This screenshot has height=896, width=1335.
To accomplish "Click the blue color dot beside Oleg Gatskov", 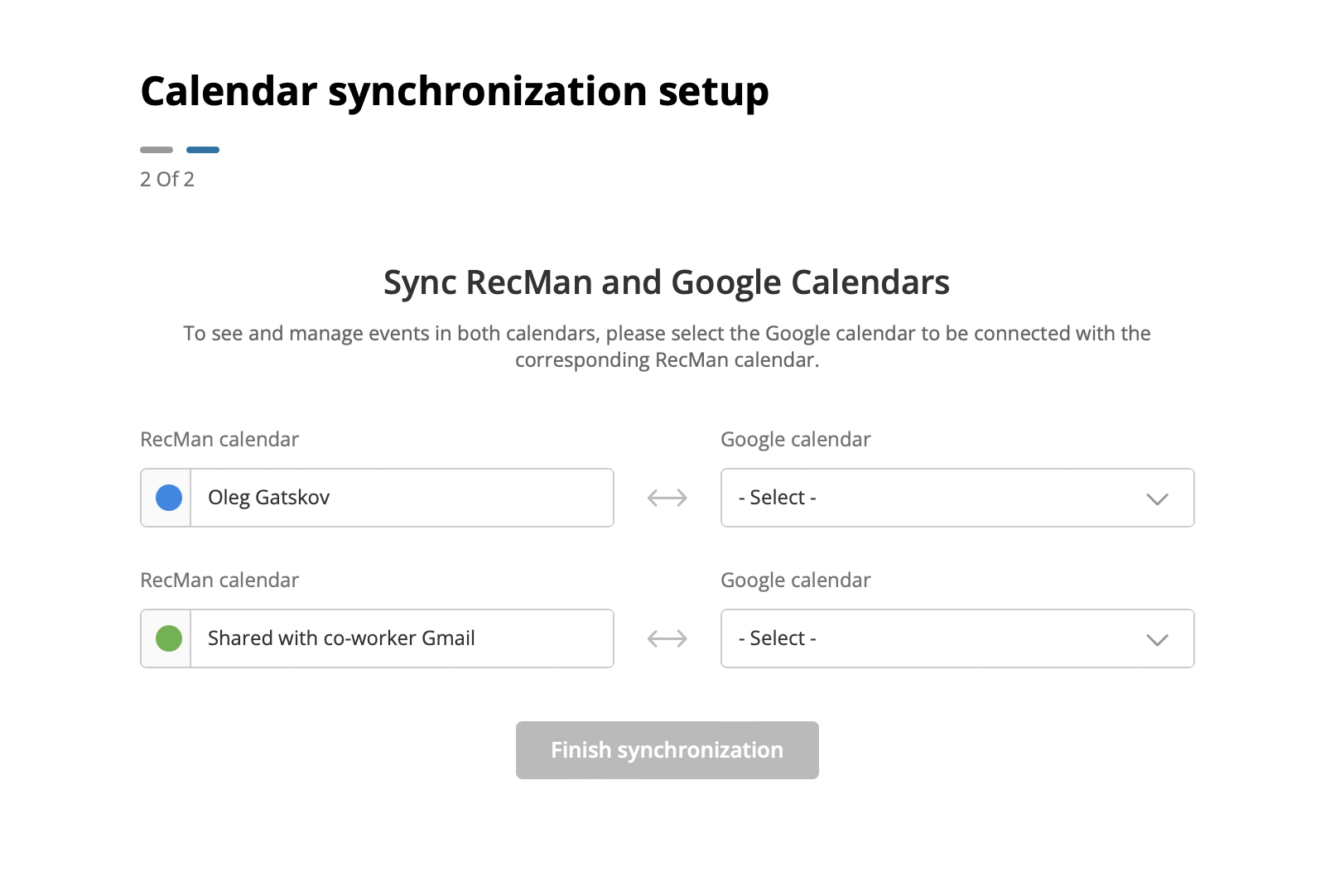I will [169, 498].
